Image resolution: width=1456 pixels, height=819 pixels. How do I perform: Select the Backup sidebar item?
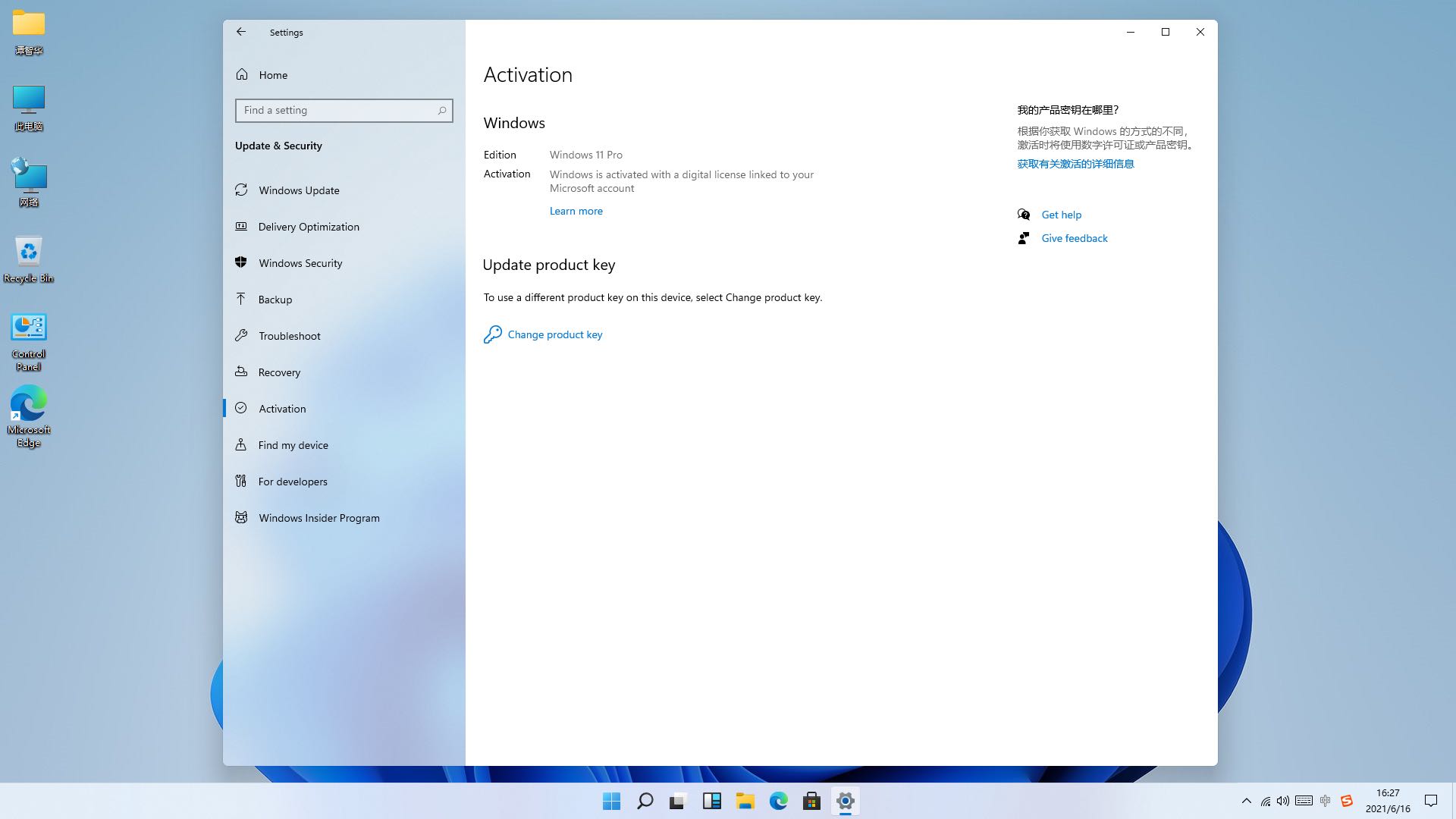click(x=275, y=300)
